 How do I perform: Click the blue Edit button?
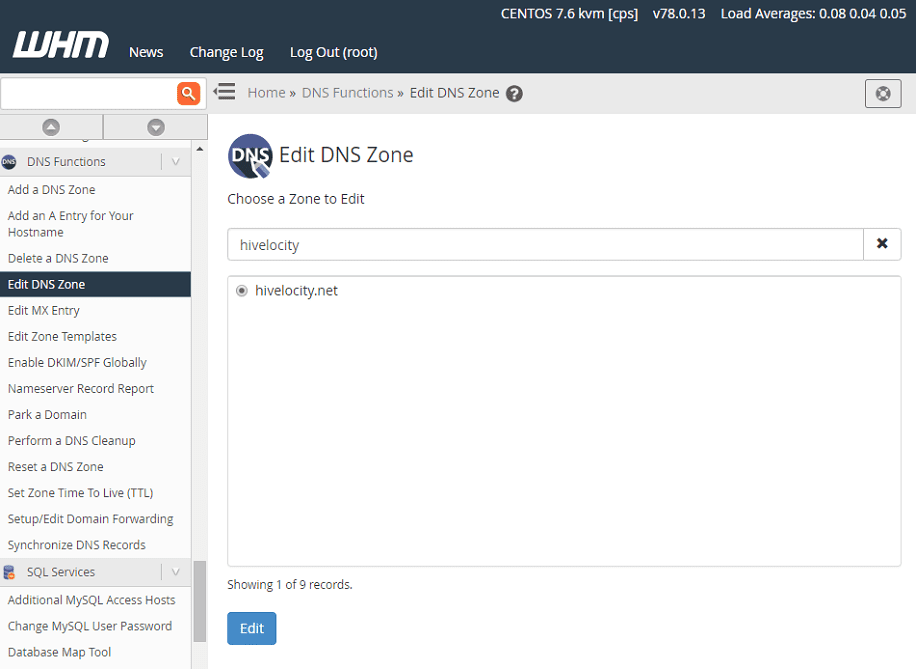251,628
